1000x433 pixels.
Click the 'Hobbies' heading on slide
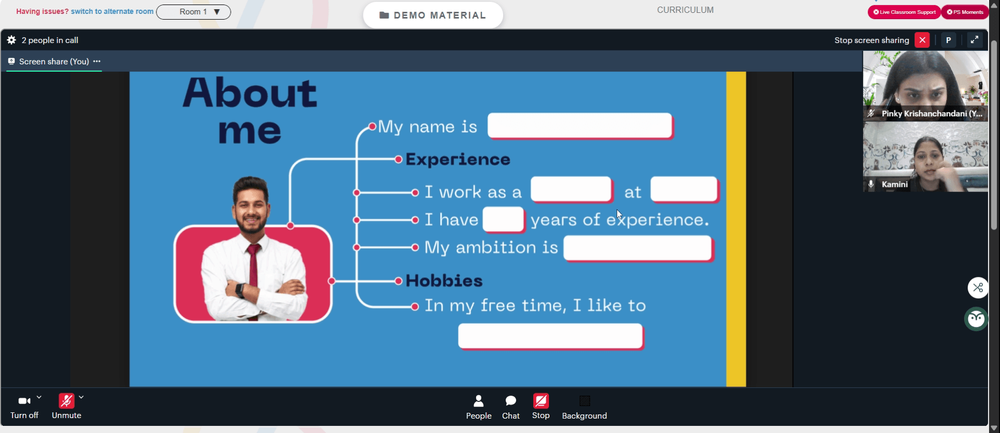444,281
